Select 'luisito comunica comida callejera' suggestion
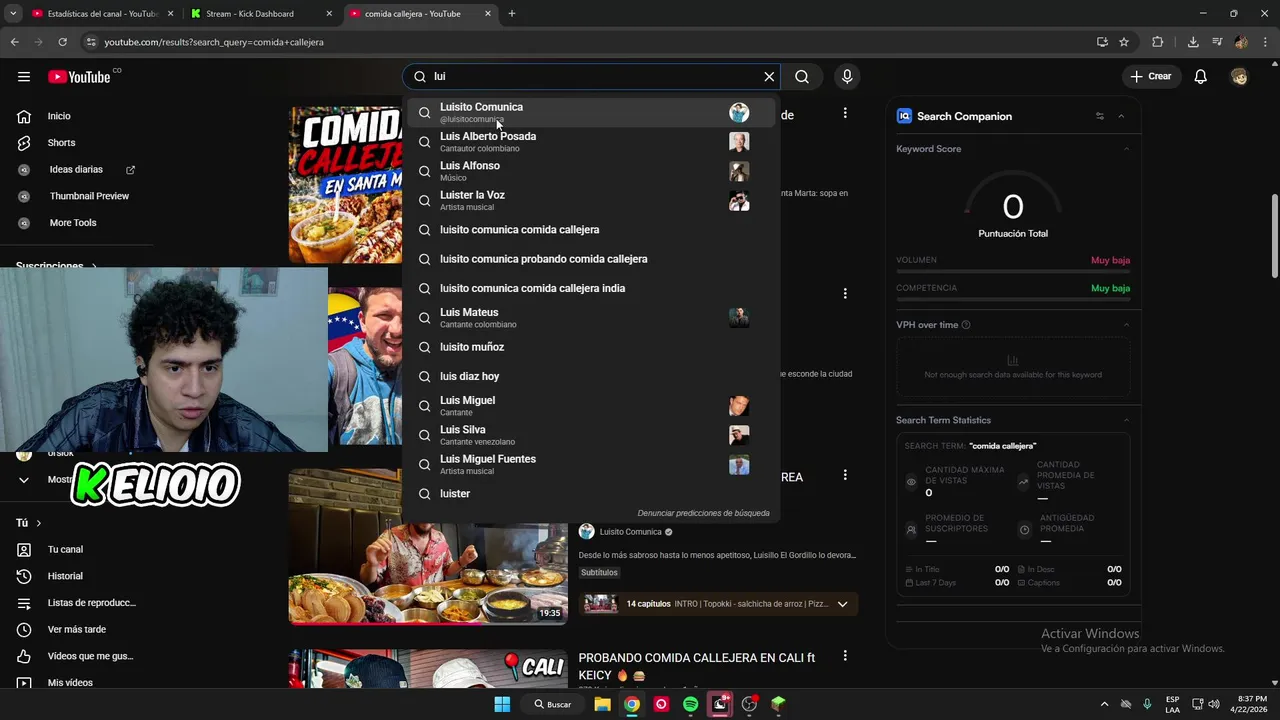Screen dimensions: 1280x720 (x=591, y=229)
